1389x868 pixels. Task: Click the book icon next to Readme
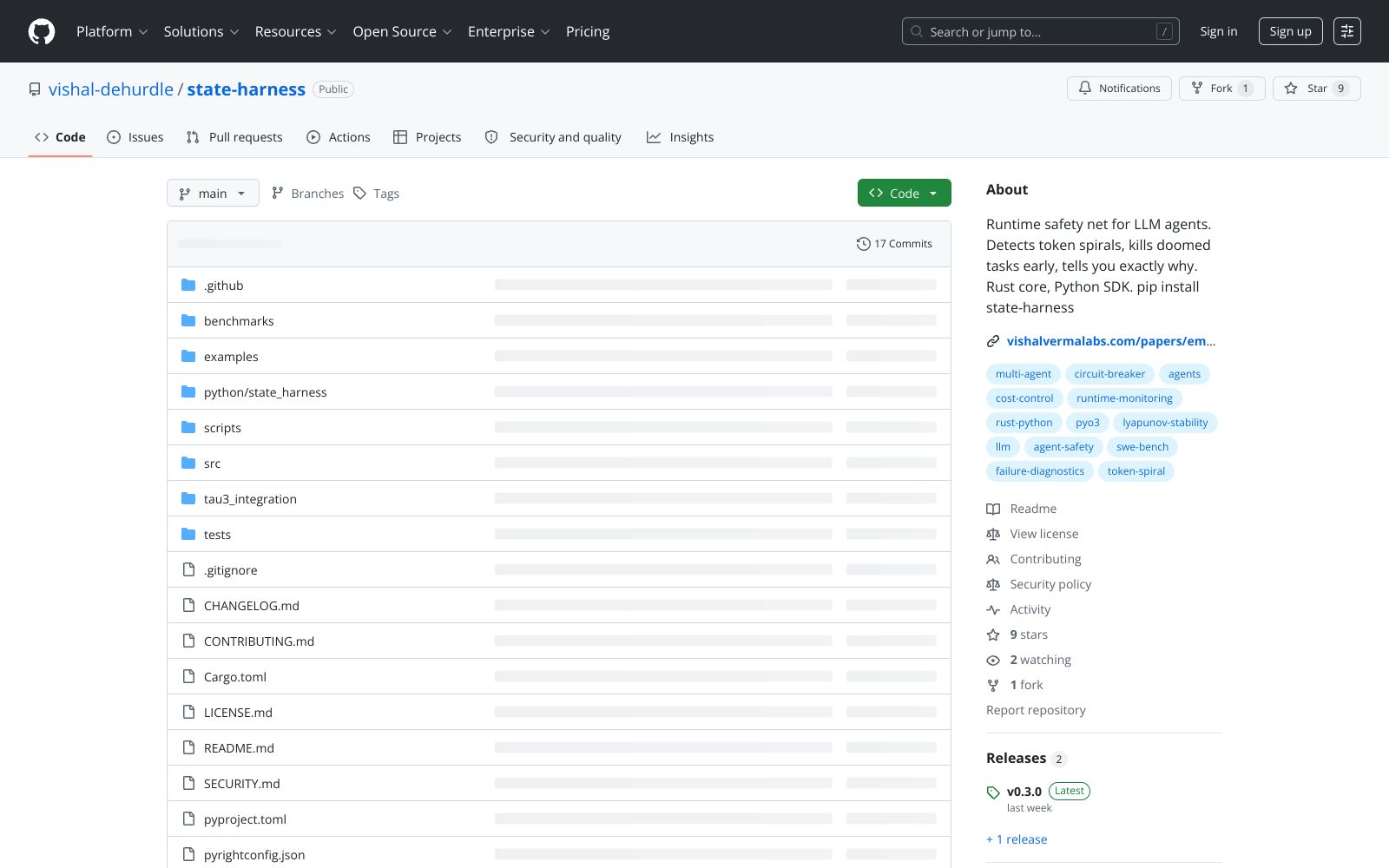tap(993, 509)
